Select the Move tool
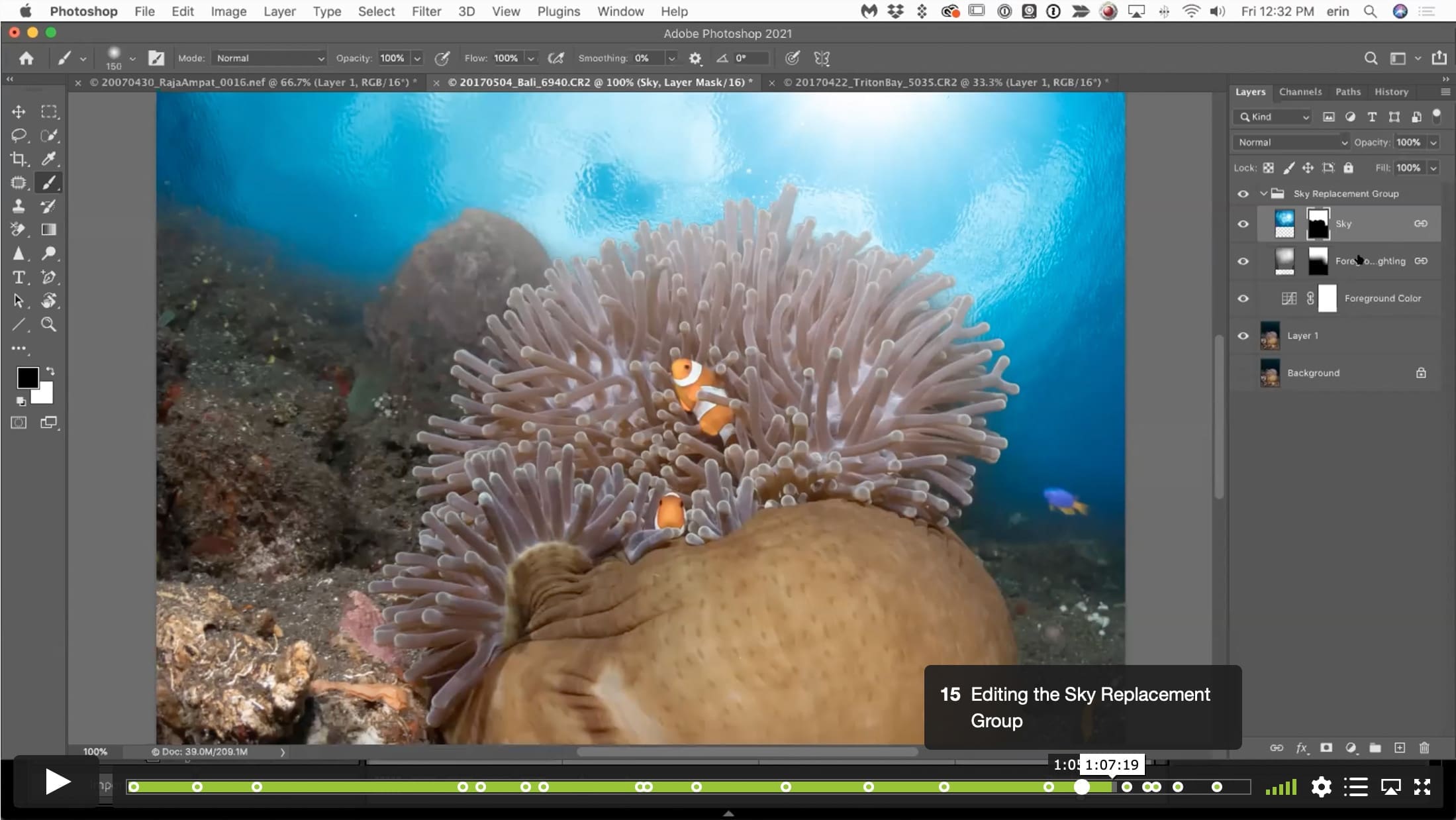The image size is (1456, 820). (19, 112)
